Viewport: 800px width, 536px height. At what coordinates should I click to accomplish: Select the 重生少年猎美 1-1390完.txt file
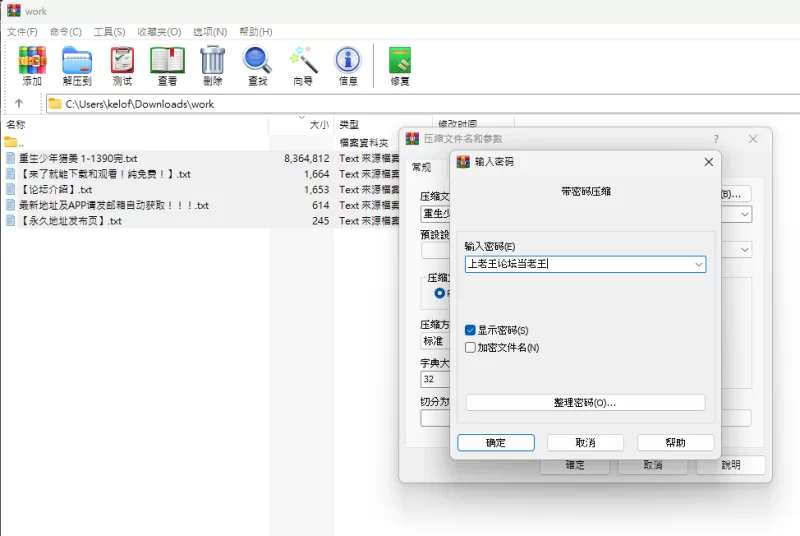click(78, 159)
